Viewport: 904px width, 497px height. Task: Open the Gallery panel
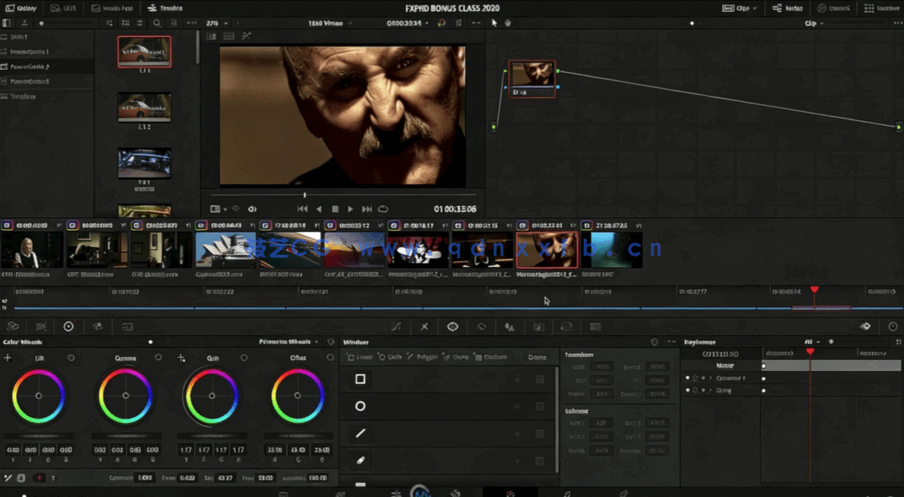22,8
